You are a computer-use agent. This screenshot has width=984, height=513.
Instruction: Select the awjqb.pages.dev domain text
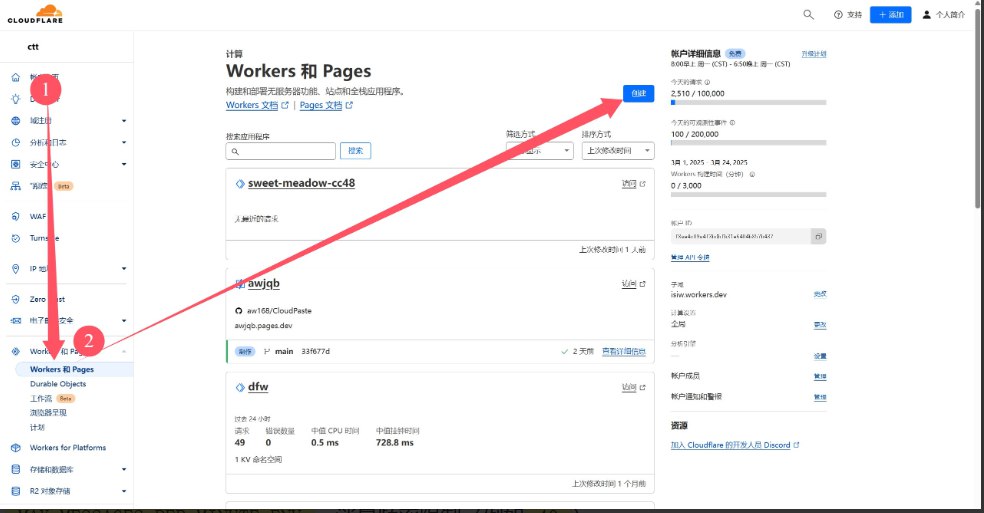coord(264,326)
